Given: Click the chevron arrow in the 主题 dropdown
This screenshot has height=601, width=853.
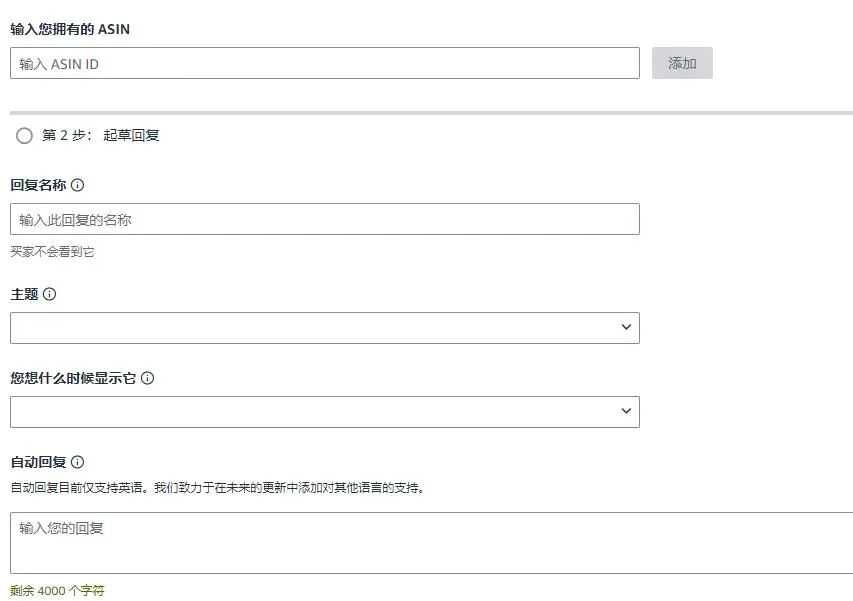Looking at the screenshot, I should tap(626, 328).
